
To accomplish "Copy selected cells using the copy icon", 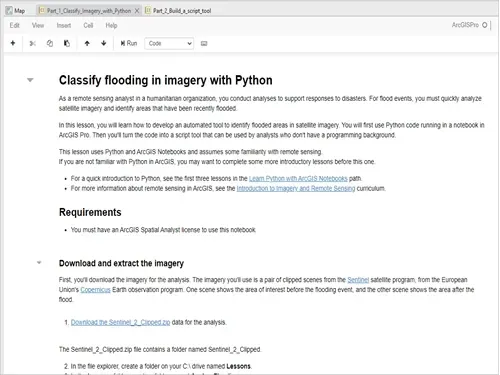I will tap(50, 43).
